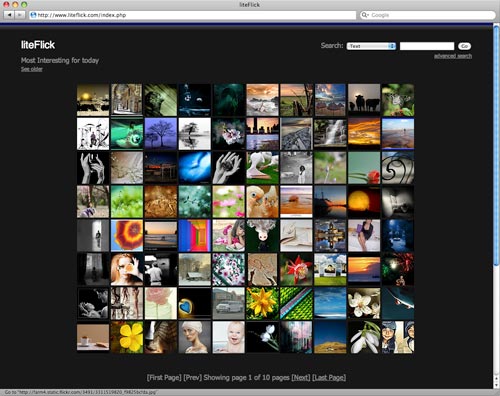The width and height of the screenshot is (500, 396).
Task: Click the liteFlick logo title
Action: click(38, 45)
